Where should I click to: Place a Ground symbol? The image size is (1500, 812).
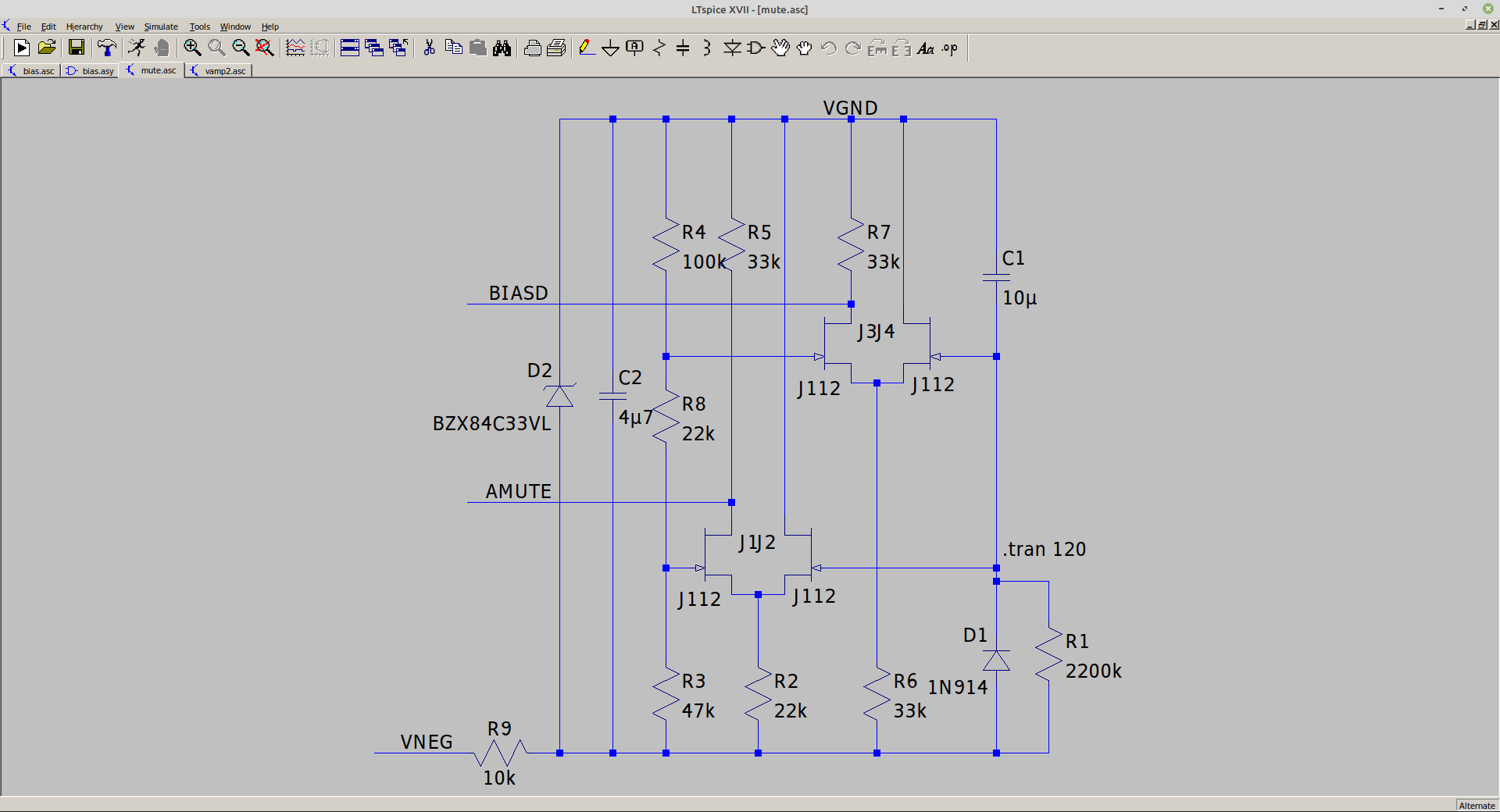pos(611,48)
